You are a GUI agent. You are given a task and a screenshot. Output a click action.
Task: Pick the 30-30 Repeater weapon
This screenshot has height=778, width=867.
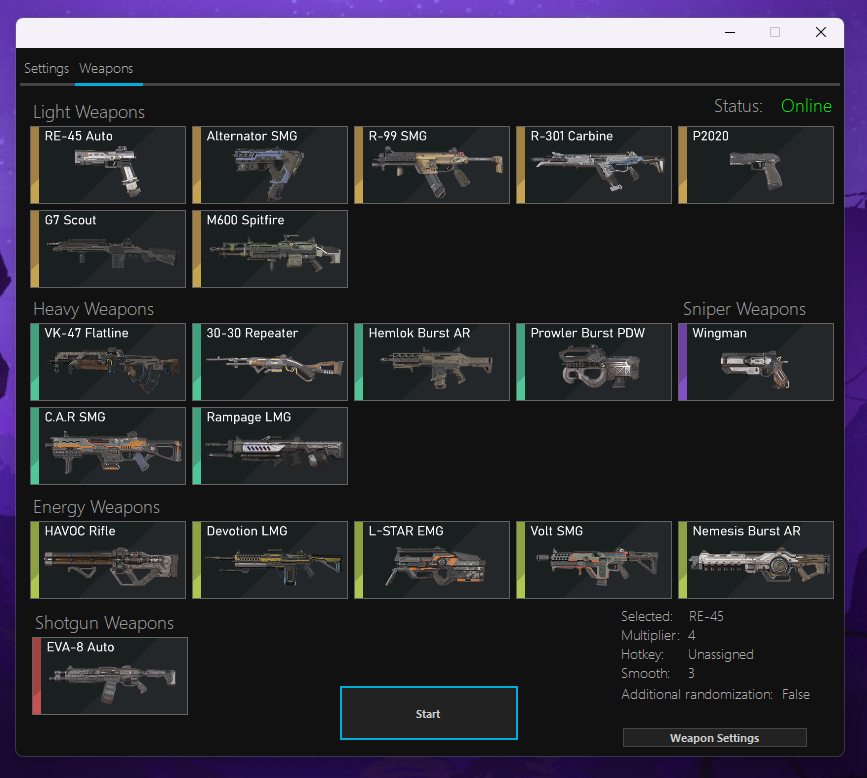(x=271, y=362)
